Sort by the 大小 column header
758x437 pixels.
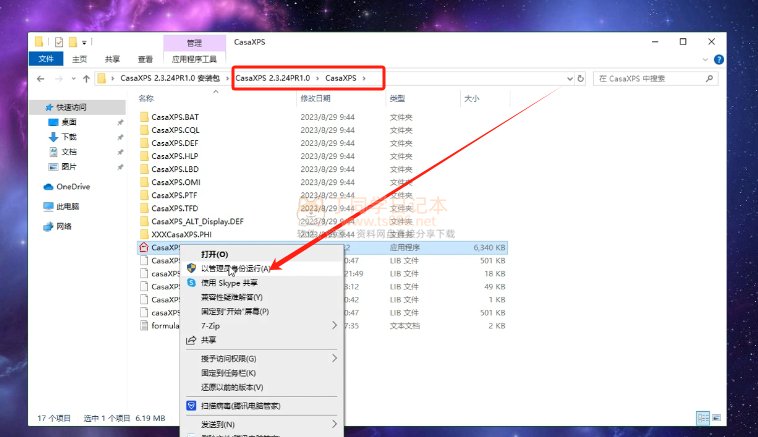(472, 98)
